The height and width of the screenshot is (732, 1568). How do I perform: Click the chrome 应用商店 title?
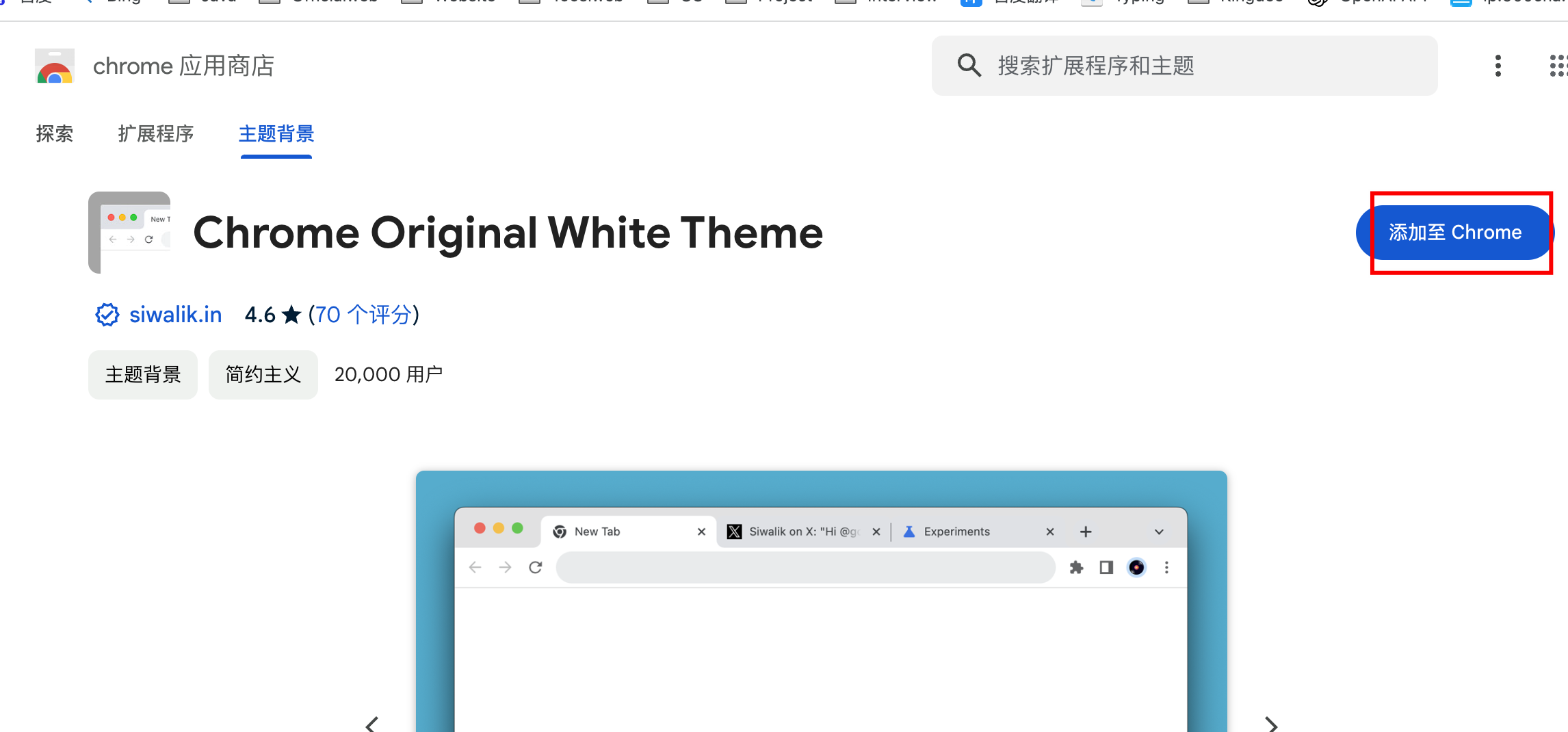click(x=183, y=66)
